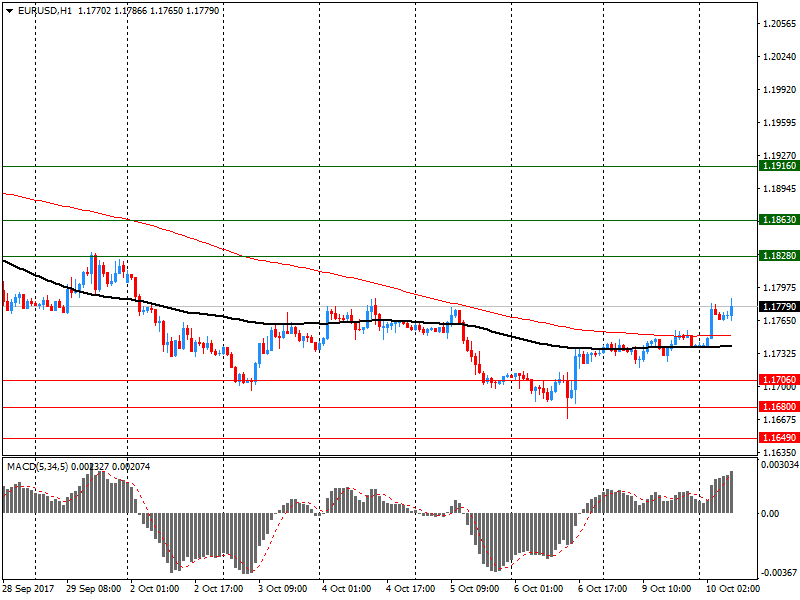The height and width of the screenshot is (600, 800).
Task: Click the MACD zero level label 0.00
Action: (770, 513)
